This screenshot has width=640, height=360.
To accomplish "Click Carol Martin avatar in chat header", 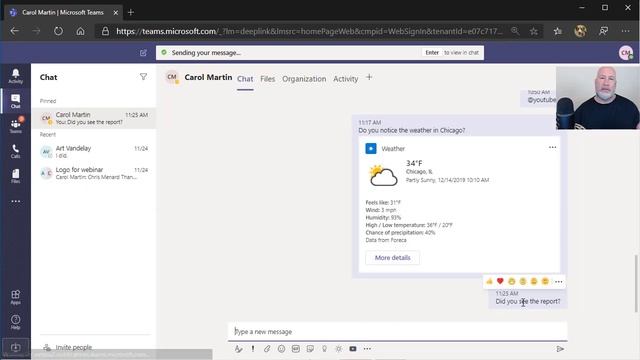I will tap(172, 77).
